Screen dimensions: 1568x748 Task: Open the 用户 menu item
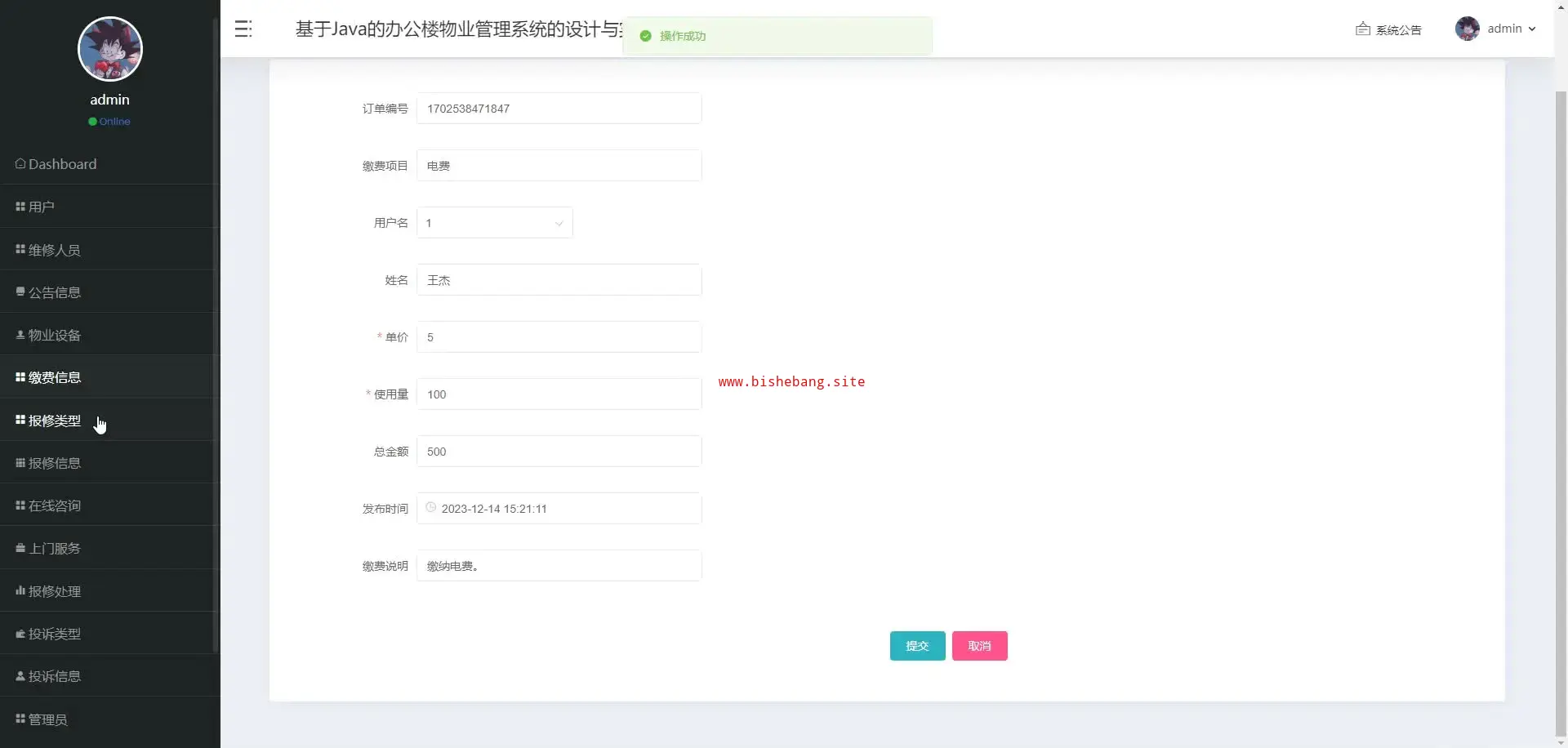[x=110, y=207]
